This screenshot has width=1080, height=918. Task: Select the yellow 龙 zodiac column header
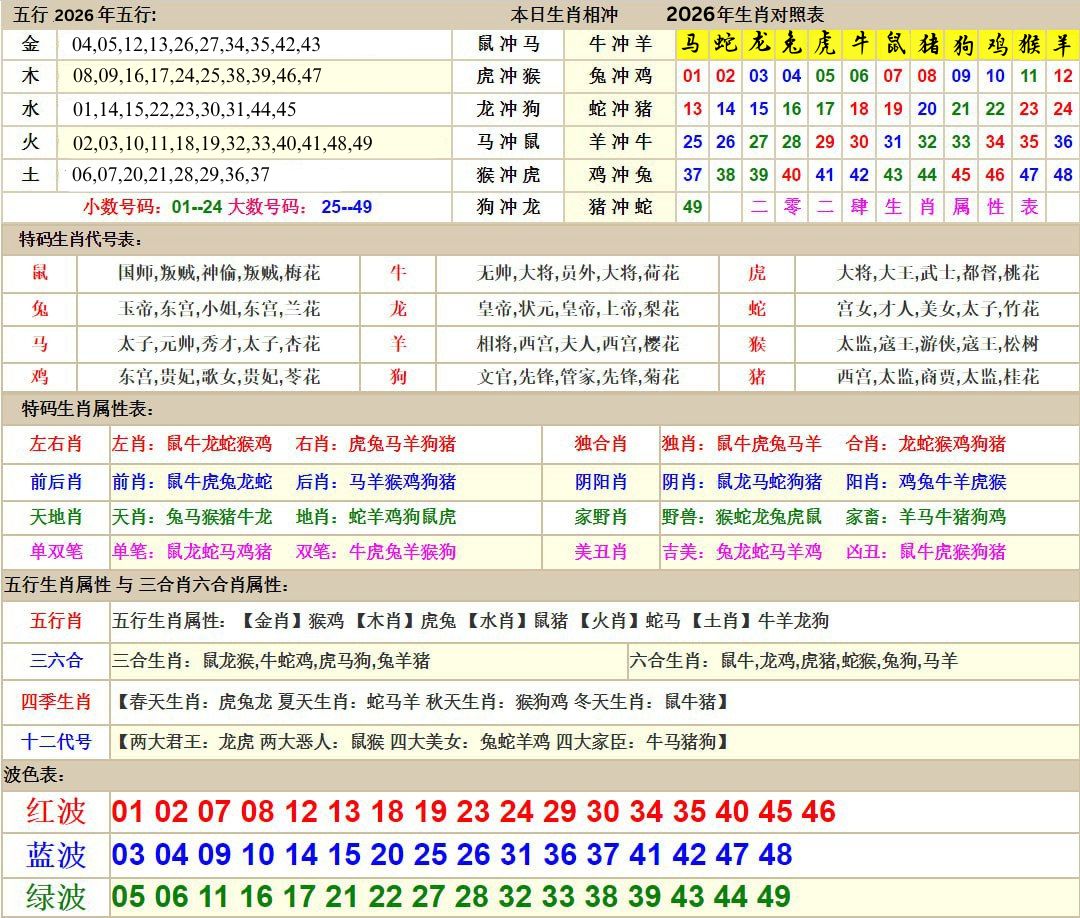(x=759, y=45)
